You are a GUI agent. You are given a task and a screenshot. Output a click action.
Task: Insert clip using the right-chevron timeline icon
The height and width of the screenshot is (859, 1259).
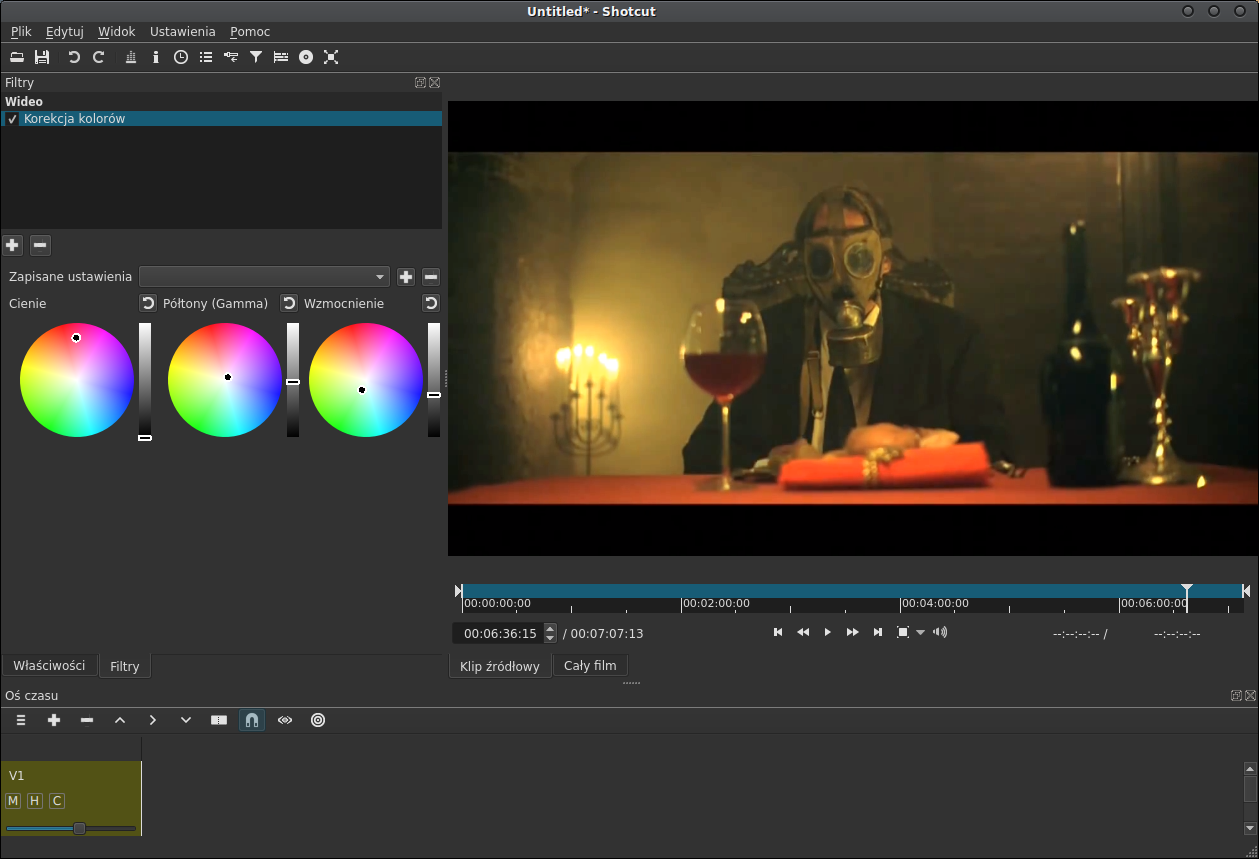[153, 720]
